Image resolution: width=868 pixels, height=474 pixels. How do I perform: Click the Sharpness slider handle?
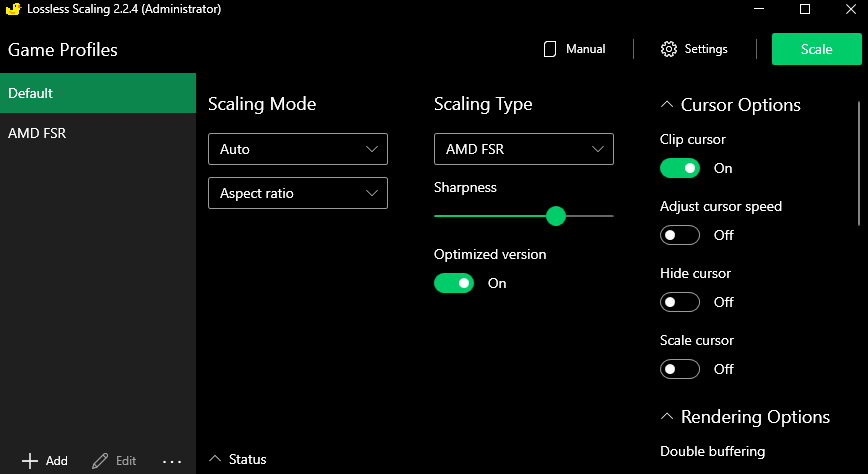(556, 216)
